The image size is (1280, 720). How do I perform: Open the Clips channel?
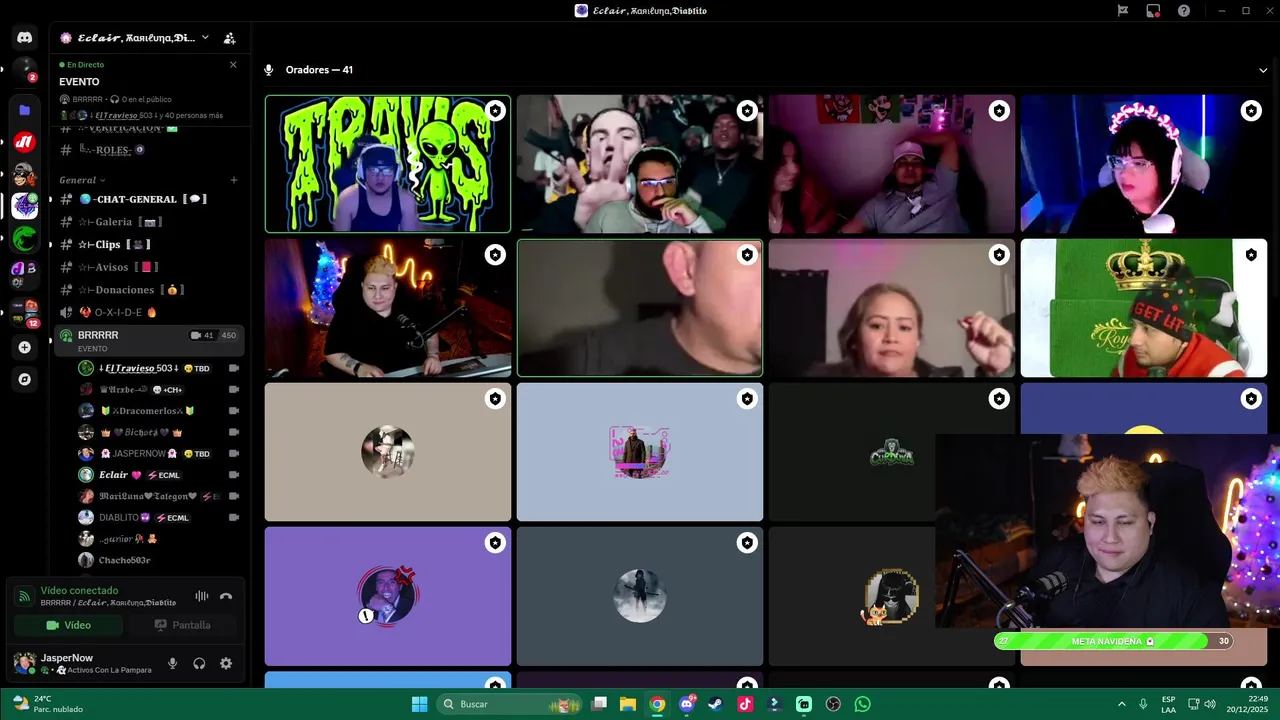click(x=147, y=244)
